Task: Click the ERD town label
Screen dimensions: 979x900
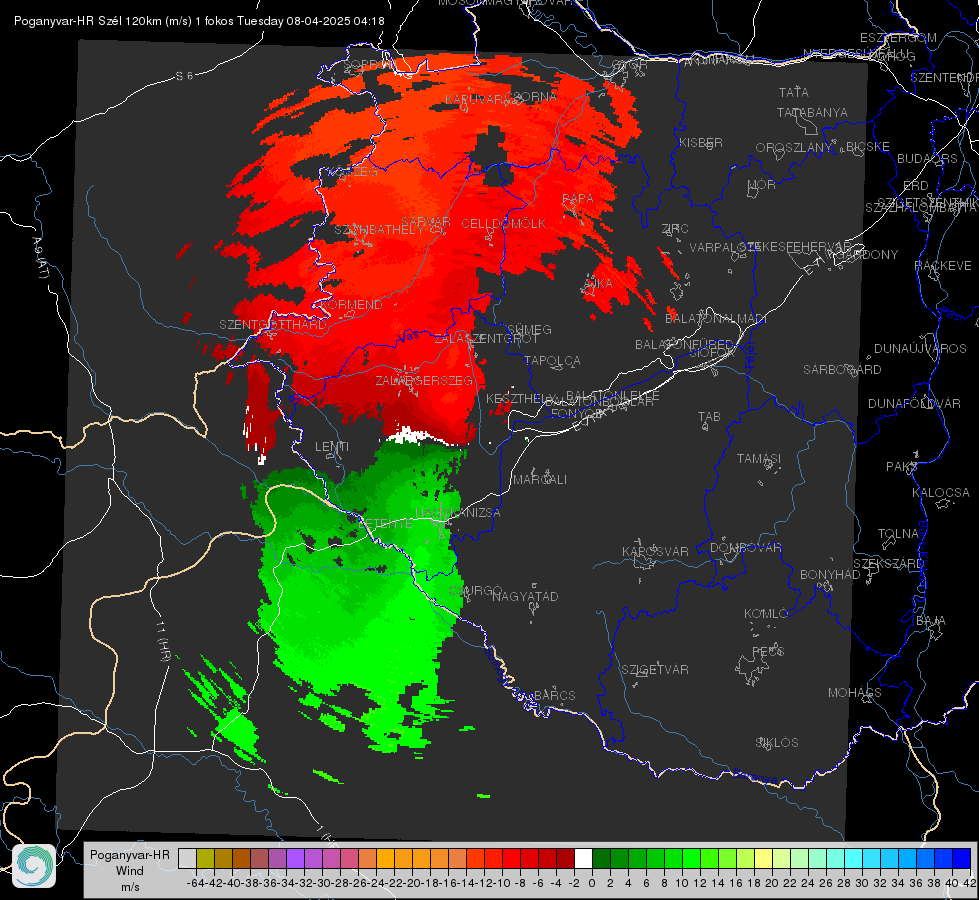Action: tap(915, 186)
